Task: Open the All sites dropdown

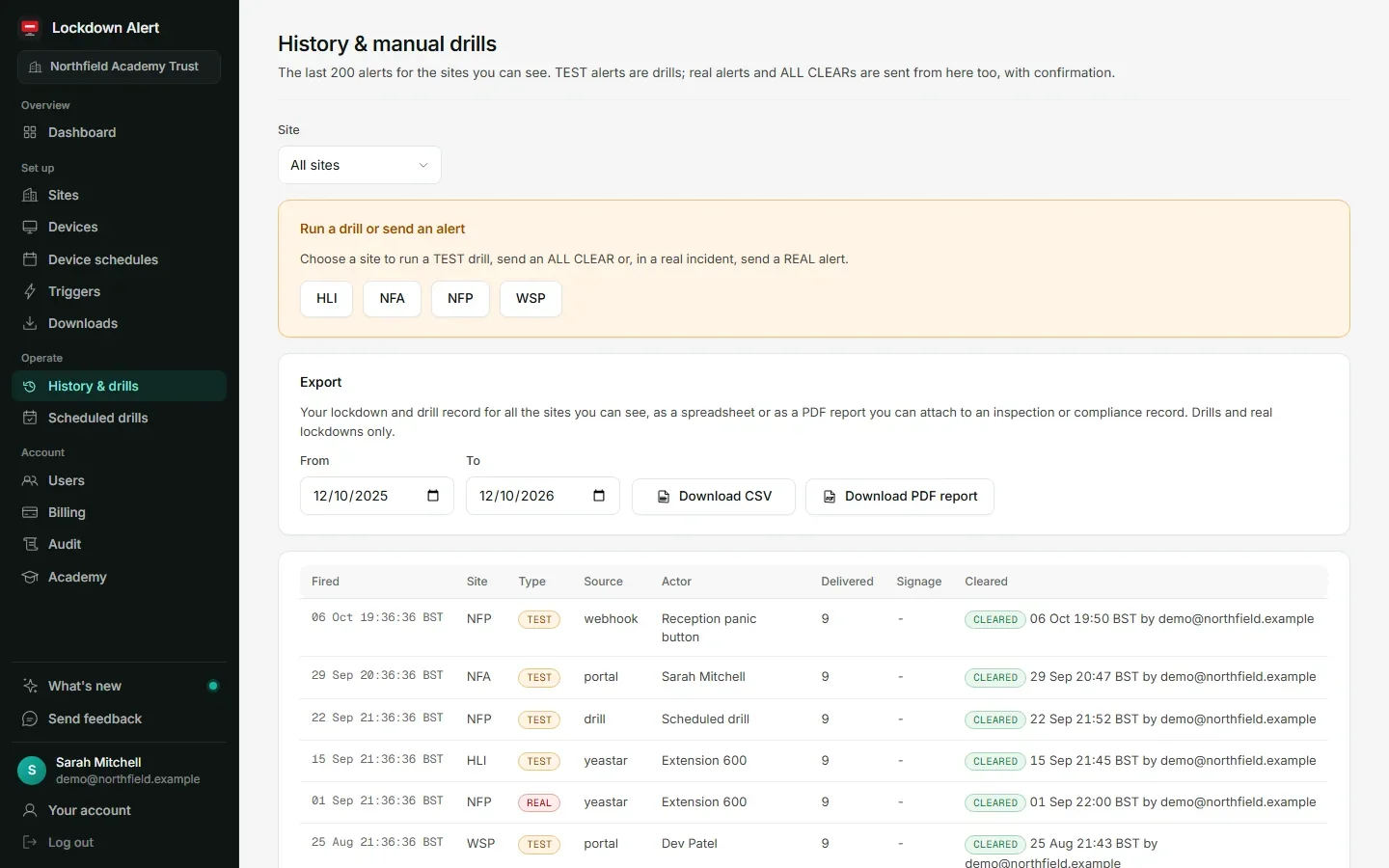Action: coord(360,165)
